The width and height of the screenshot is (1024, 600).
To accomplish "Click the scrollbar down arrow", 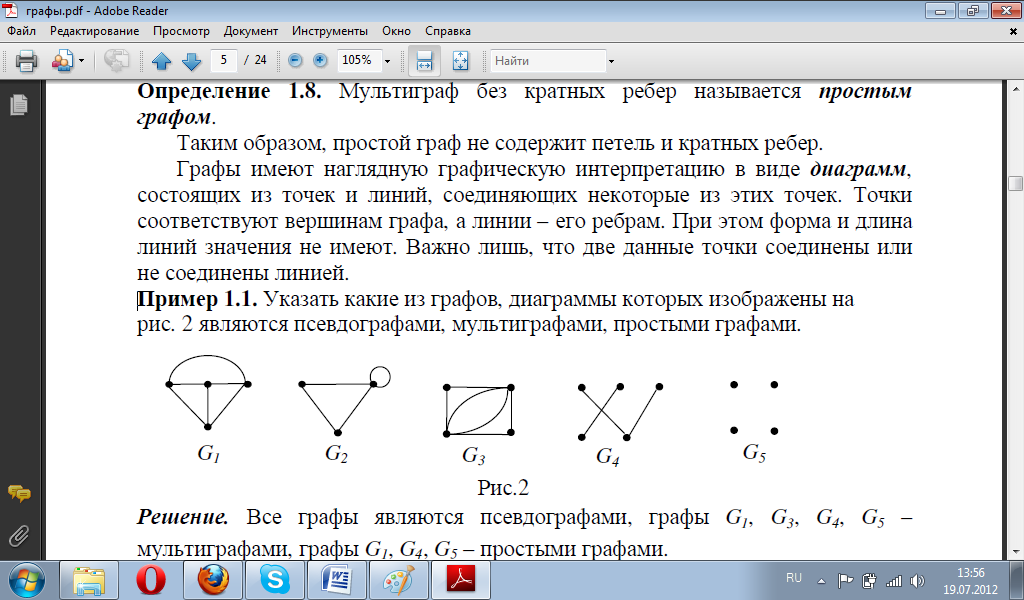I will pyautogui.click(x=1016, y=552).
